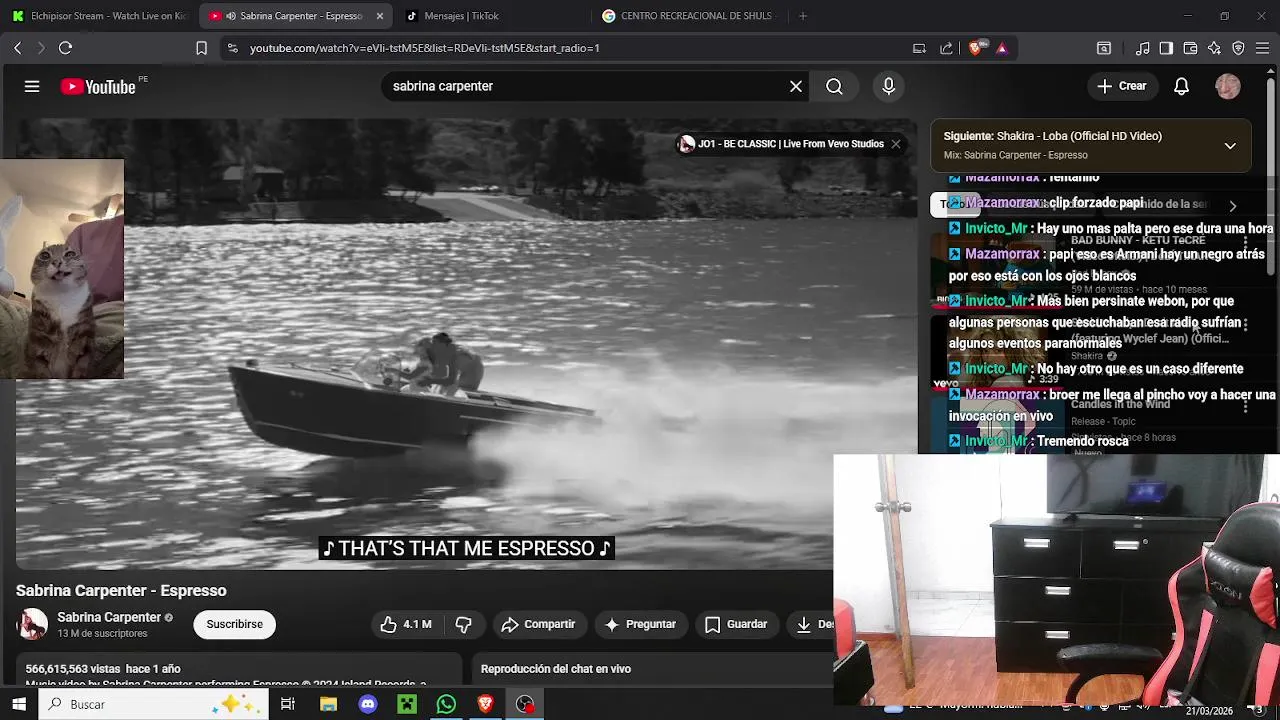Open Sabrina Carpenter channel name link
Viewport: 1280px width, 720px height.
point(109,617)
